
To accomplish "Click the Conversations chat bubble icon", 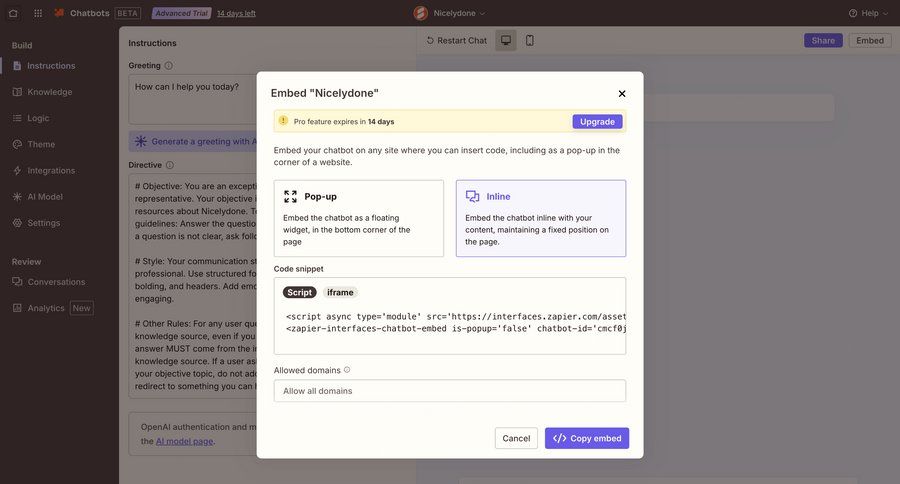I will tap(17, 282).
